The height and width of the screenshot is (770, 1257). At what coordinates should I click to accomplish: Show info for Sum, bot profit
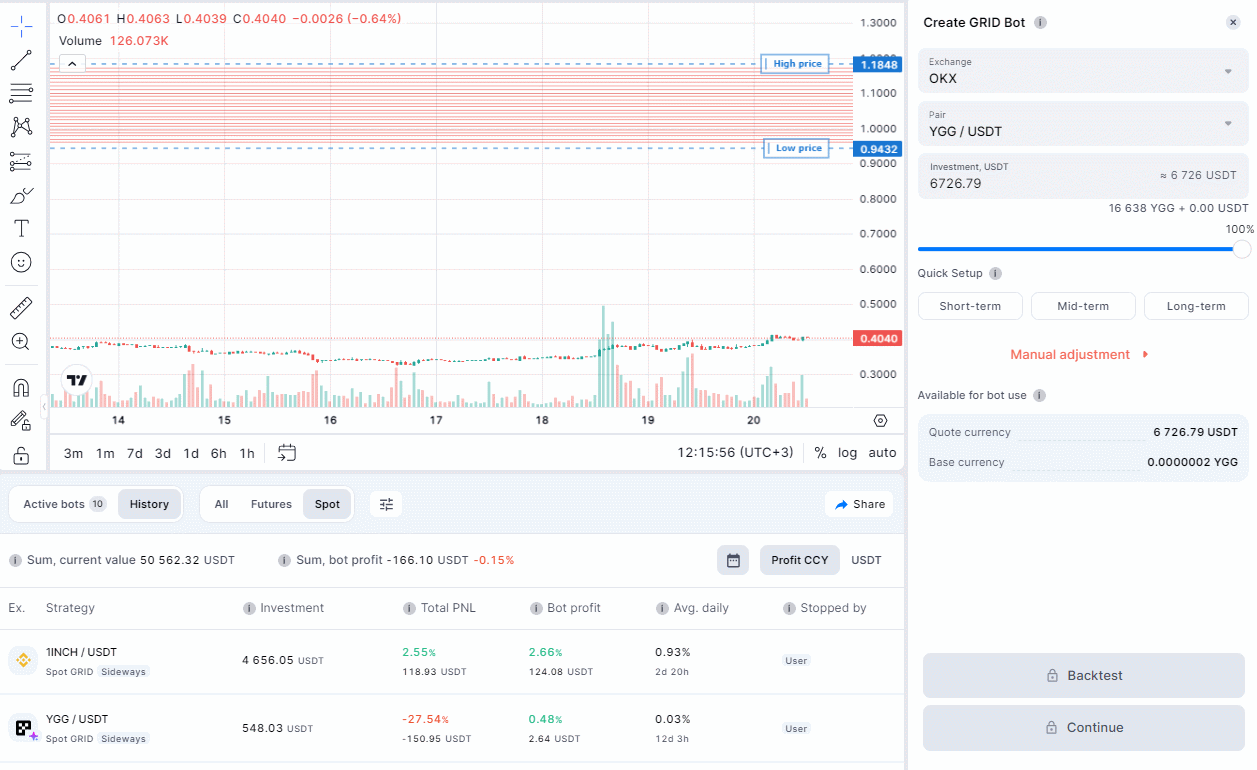click(x=284, y=560)
